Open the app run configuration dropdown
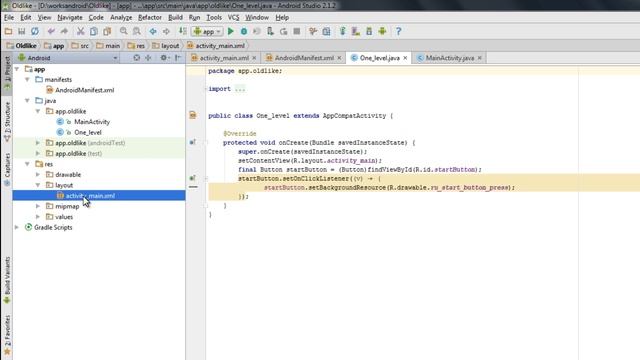640x360 pixels. pos(207,31)
